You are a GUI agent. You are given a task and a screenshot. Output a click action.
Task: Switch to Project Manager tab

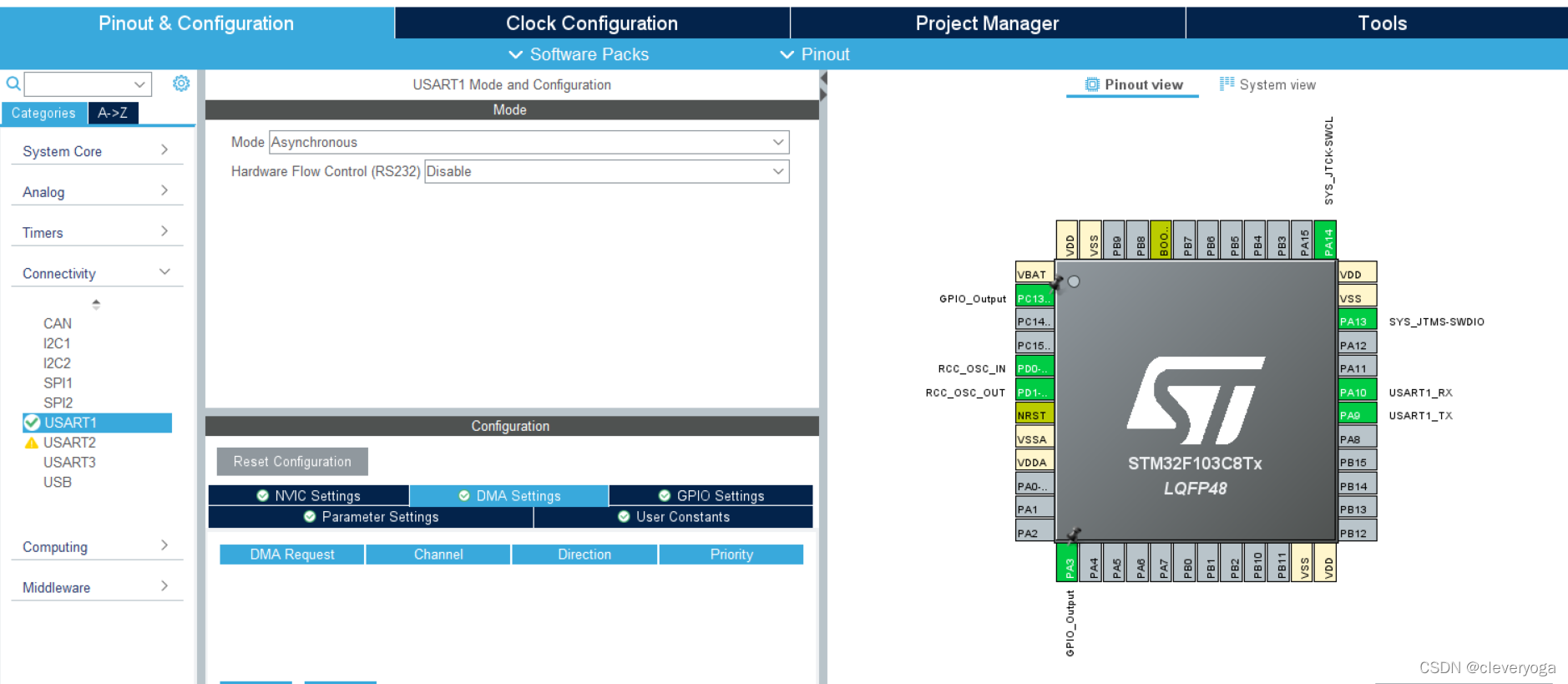pos(987,23)
